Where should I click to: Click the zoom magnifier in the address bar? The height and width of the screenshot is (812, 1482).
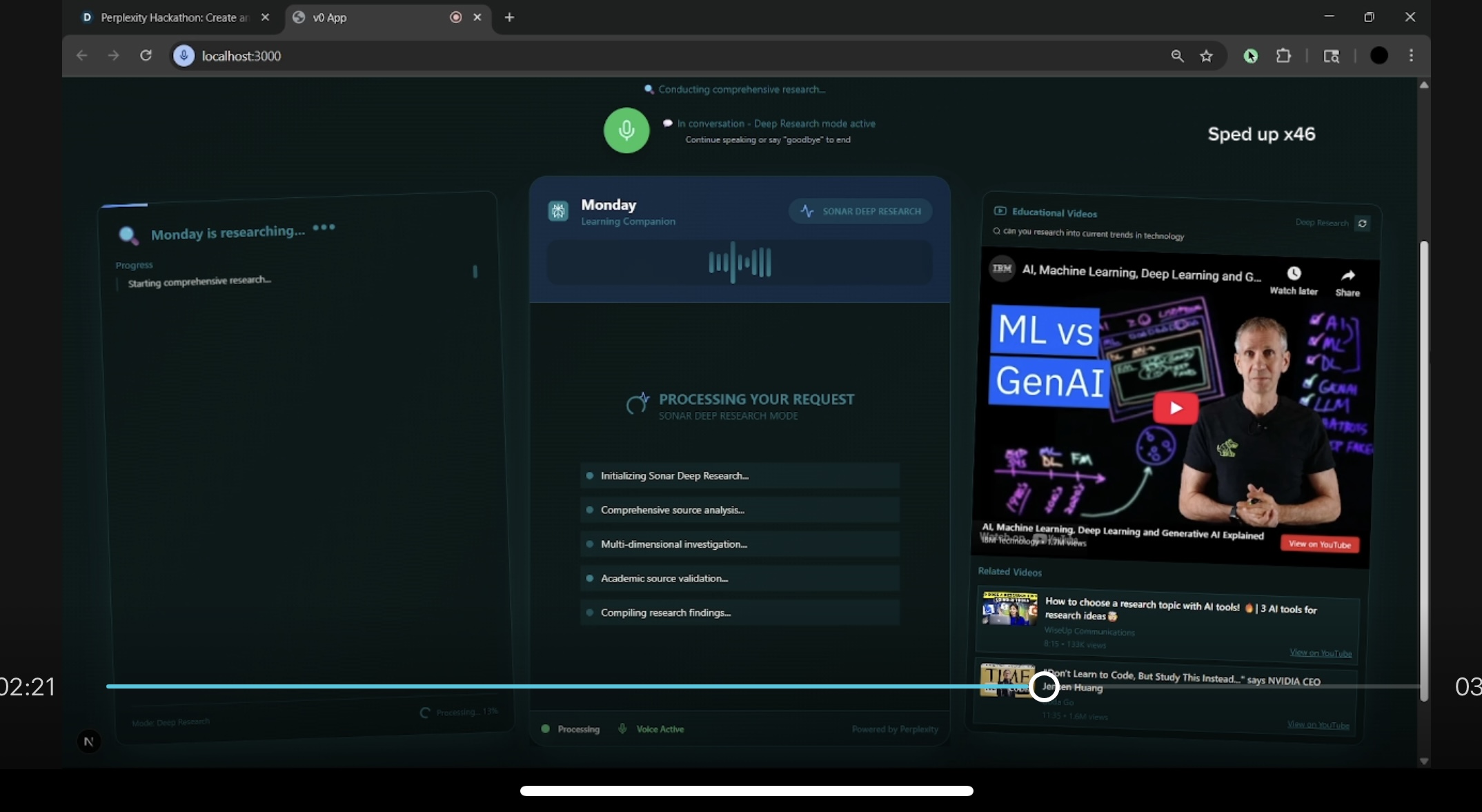[x=1177, y=56]
